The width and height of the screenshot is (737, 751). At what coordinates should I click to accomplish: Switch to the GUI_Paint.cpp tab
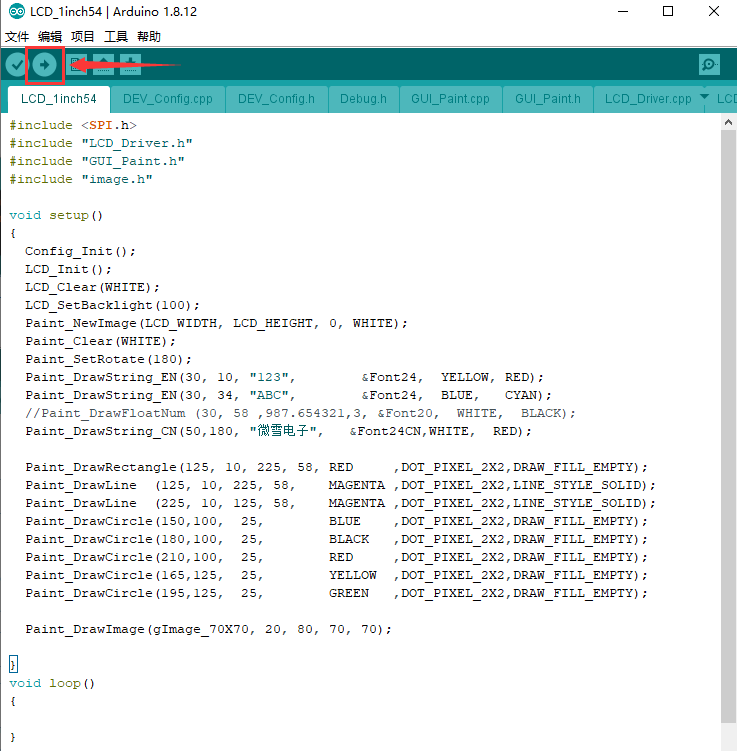450,99
